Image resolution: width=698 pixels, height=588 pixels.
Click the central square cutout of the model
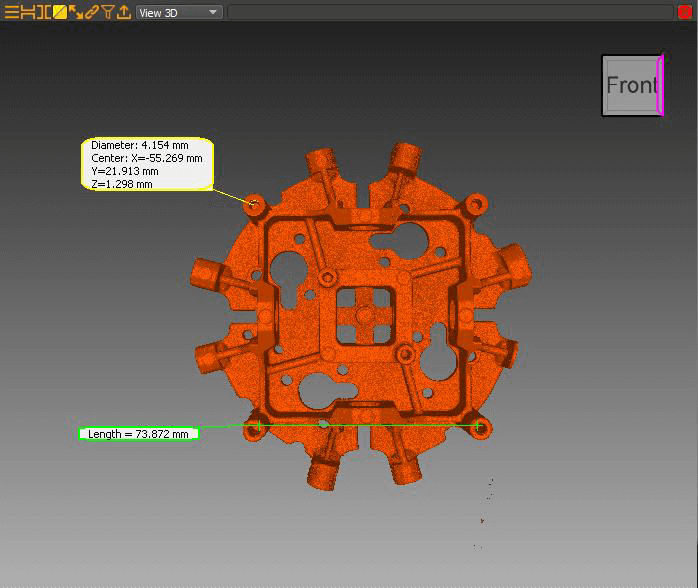[x=365, y=316]
